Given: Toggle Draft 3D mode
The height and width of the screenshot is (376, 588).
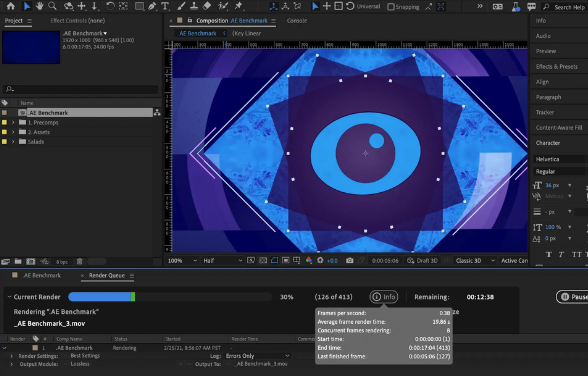Looking at the screenshot, I should click(422, 261).
